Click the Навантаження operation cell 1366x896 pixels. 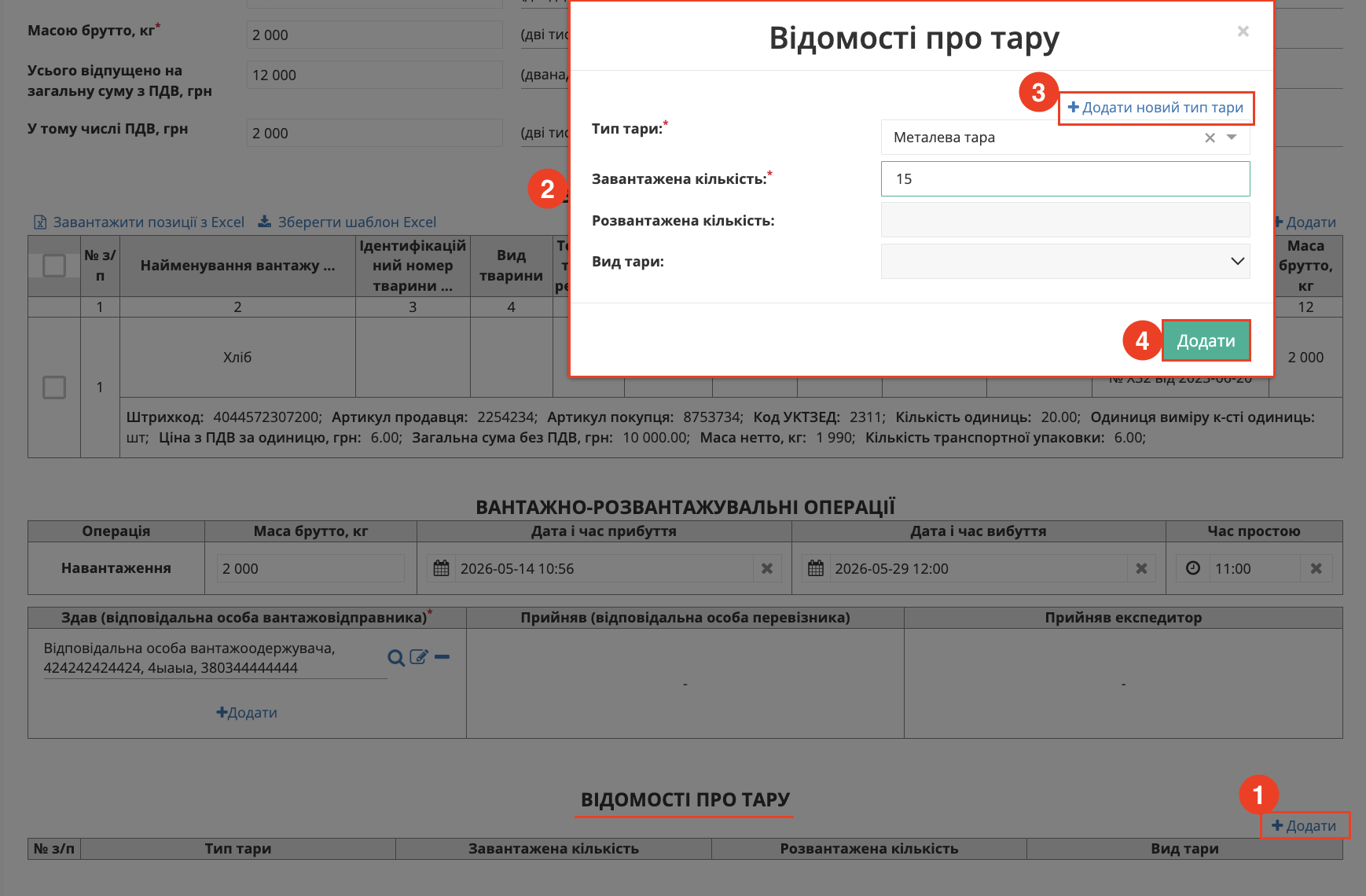coord(116,568)
